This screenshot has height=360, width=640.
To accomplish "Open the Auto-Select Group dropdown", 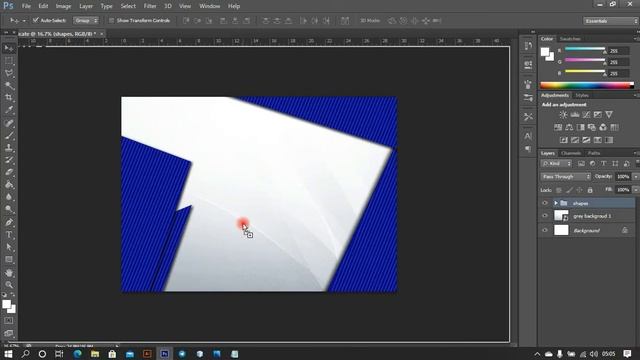I will (86, 20).
